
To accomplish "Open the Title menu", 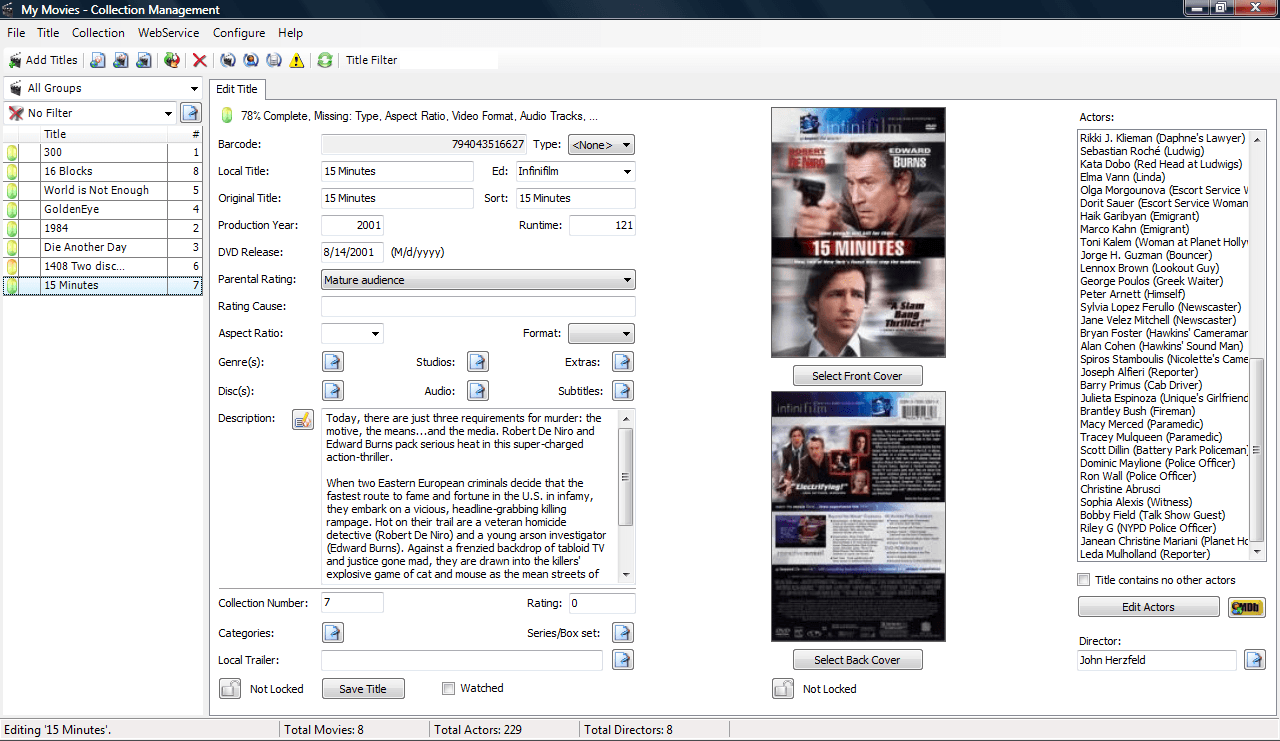I will tap(48, 33).
